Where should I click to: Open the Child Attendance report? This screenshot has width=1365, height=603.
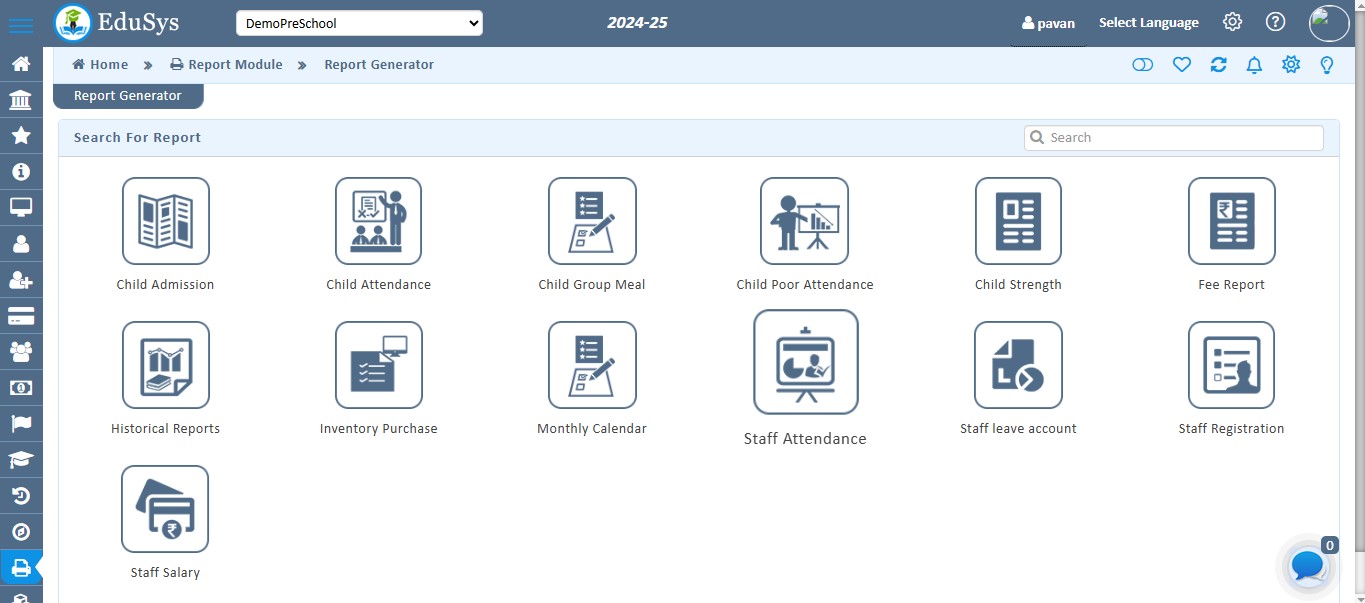click(x=378, y=221)
